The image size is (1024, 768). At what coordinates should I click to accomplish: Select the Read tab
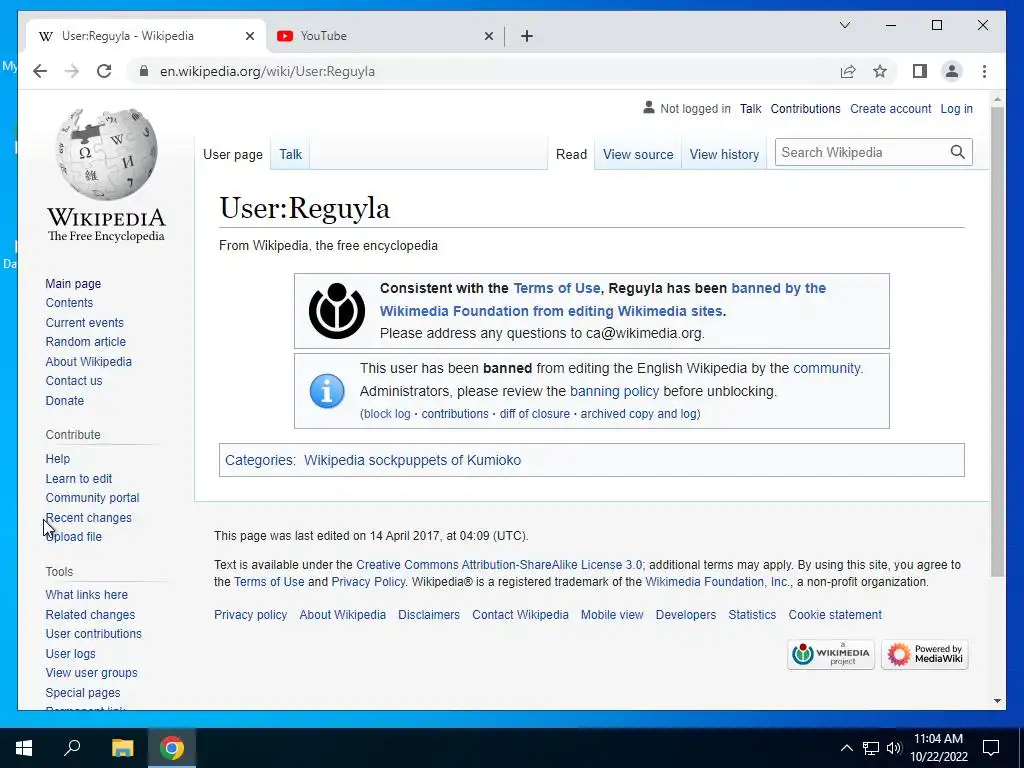point(571,155)
